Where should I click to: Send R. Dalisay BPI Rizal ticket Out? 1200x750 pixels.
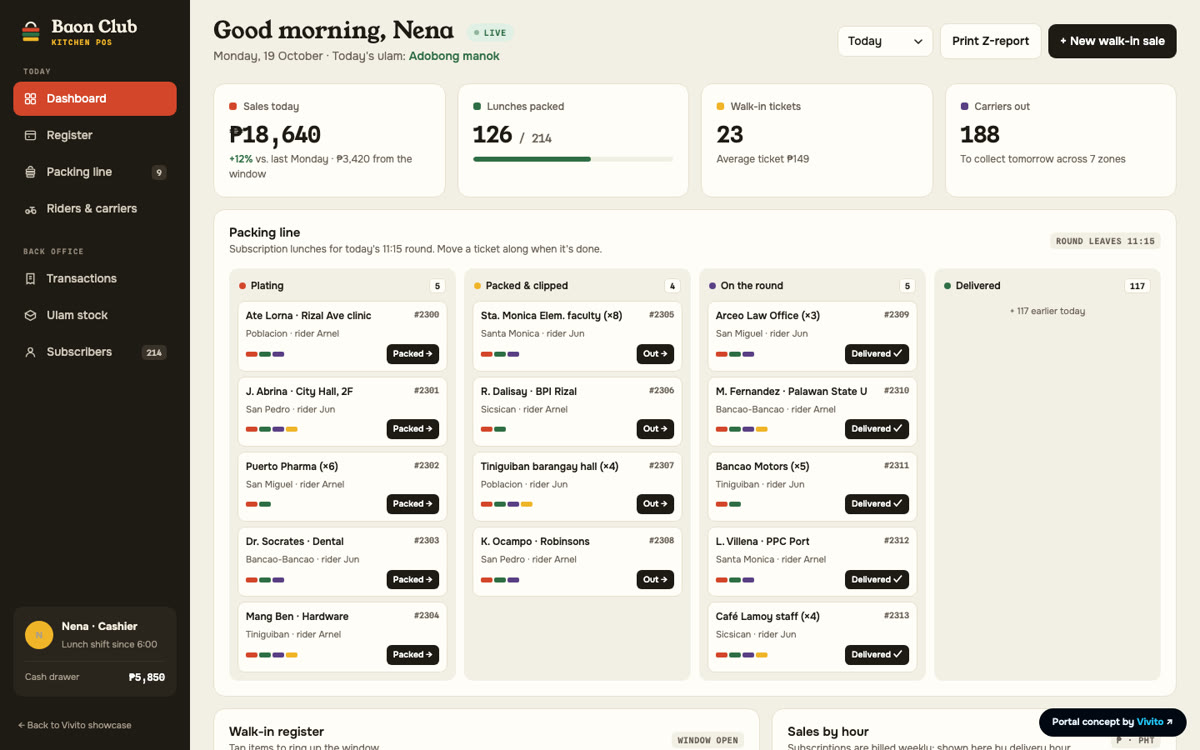click(x=655, y=429)
